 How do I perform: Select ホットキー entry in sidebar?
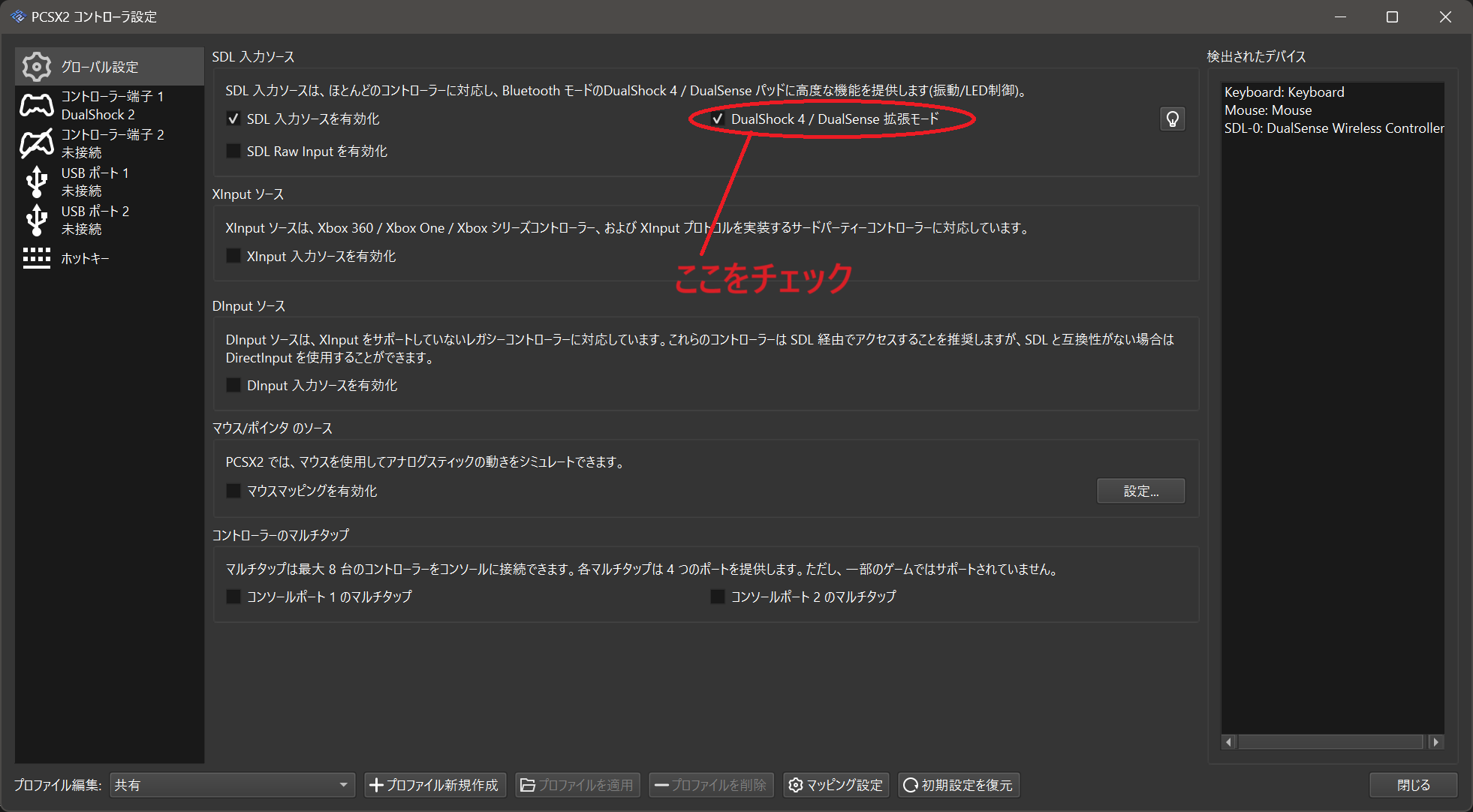click(x=110, y=258)
